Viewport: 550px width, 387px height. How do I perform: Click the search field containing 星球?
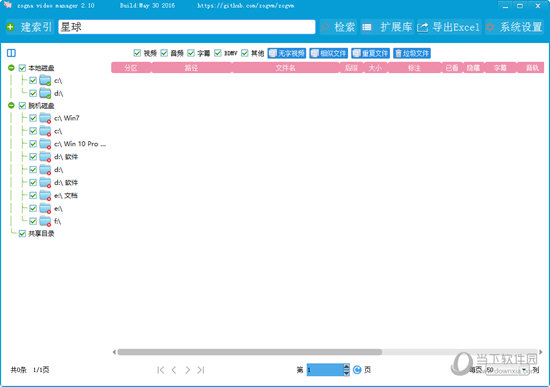[187, 27]
